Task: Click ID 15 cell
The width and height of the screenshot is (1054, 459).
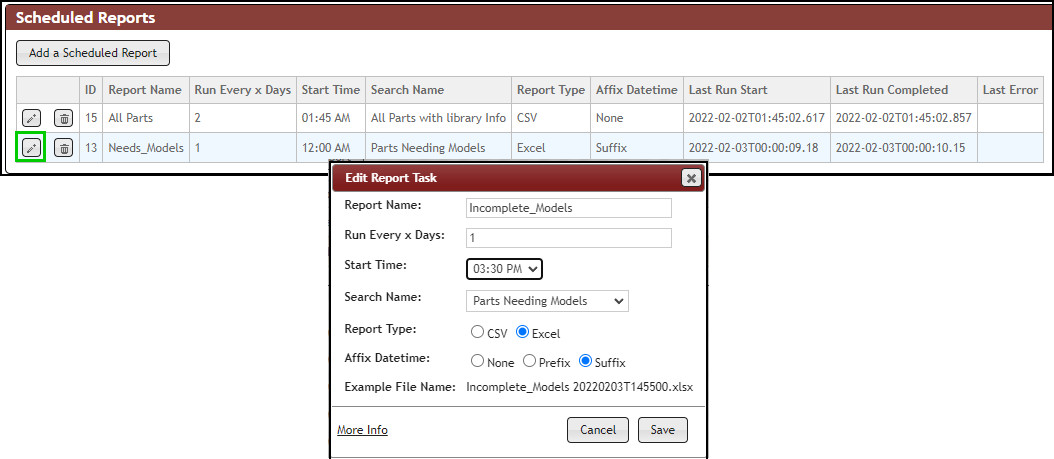Action: (91, 118)
